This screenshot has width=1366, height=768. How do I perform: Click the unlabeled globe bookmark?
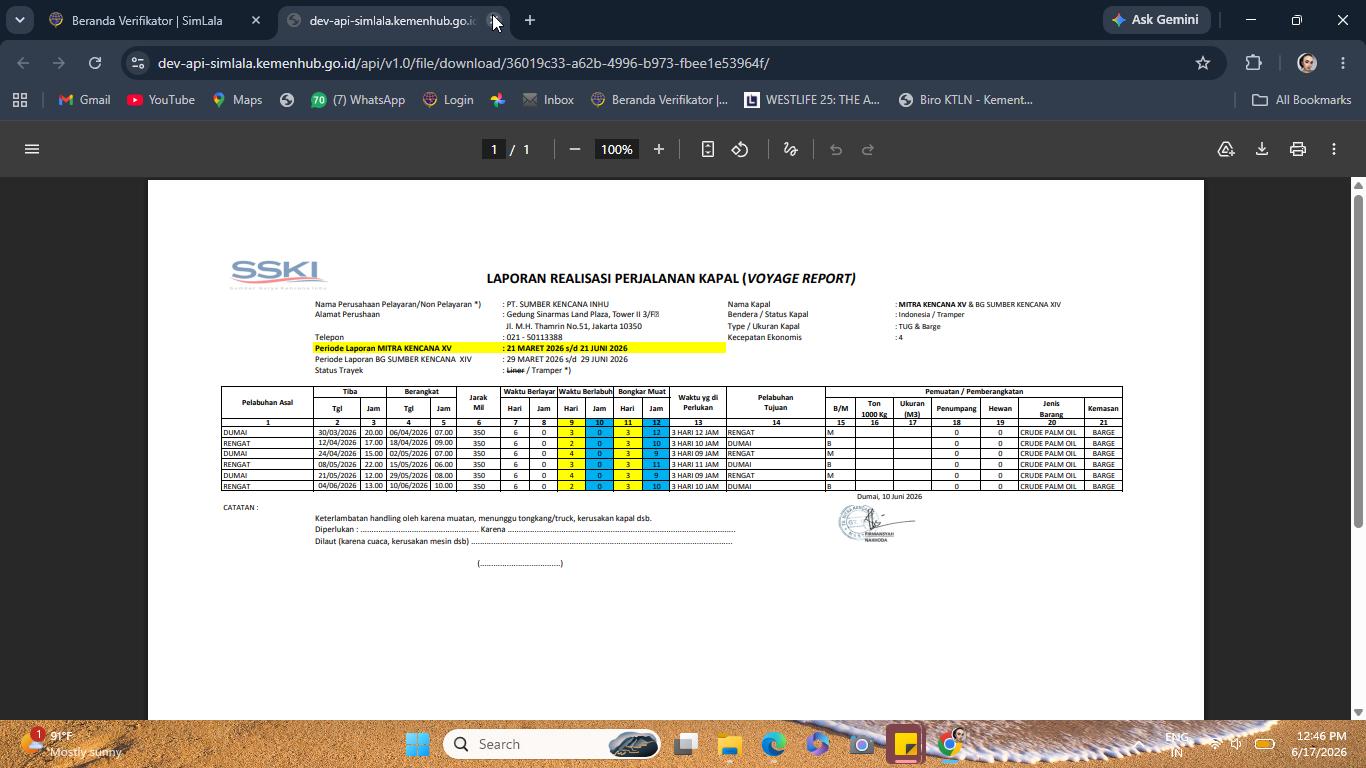[x=287, y=100]
